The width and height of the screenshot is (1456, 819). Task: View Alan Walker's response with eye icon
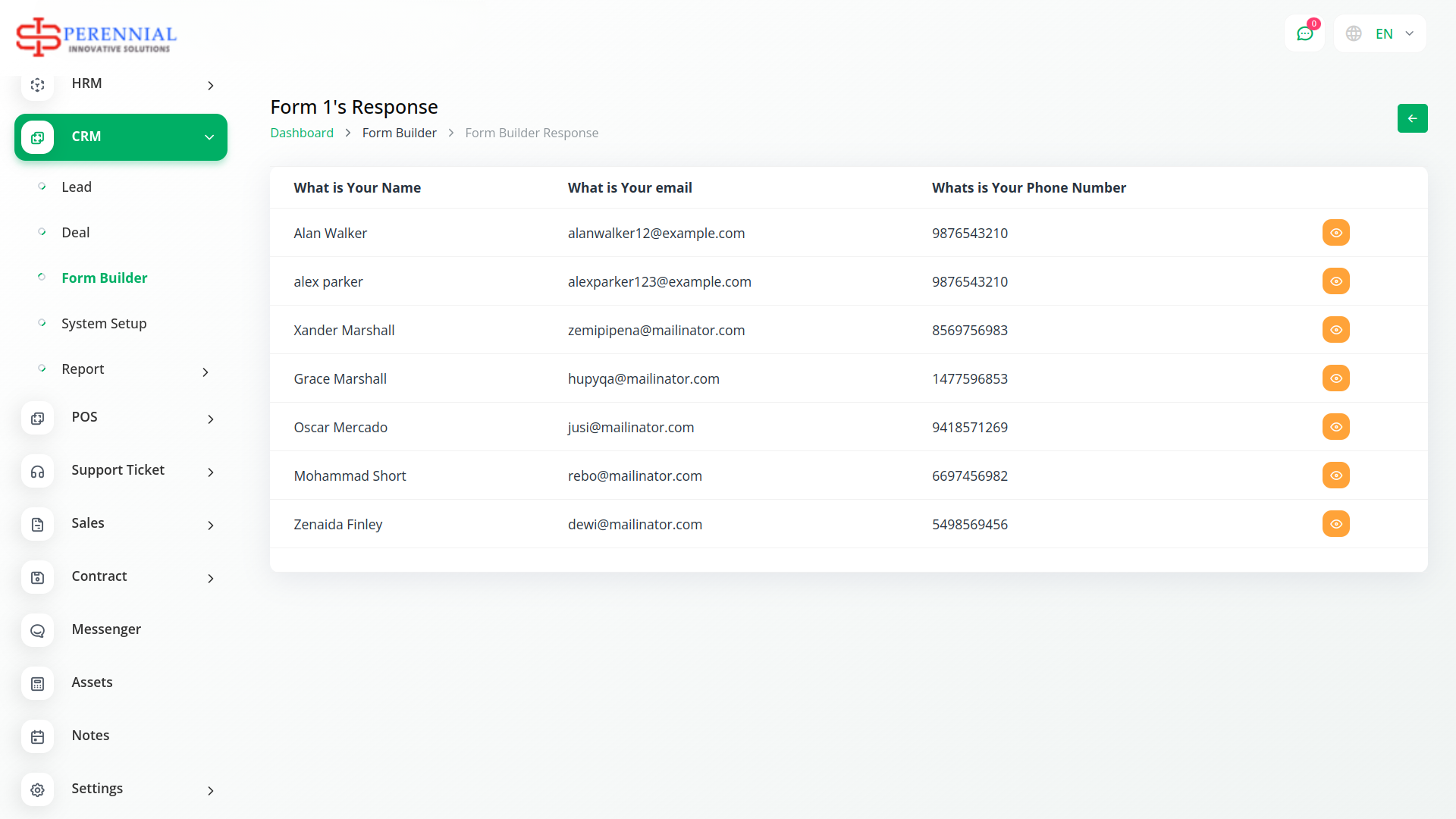click(x=1335, y=233)
